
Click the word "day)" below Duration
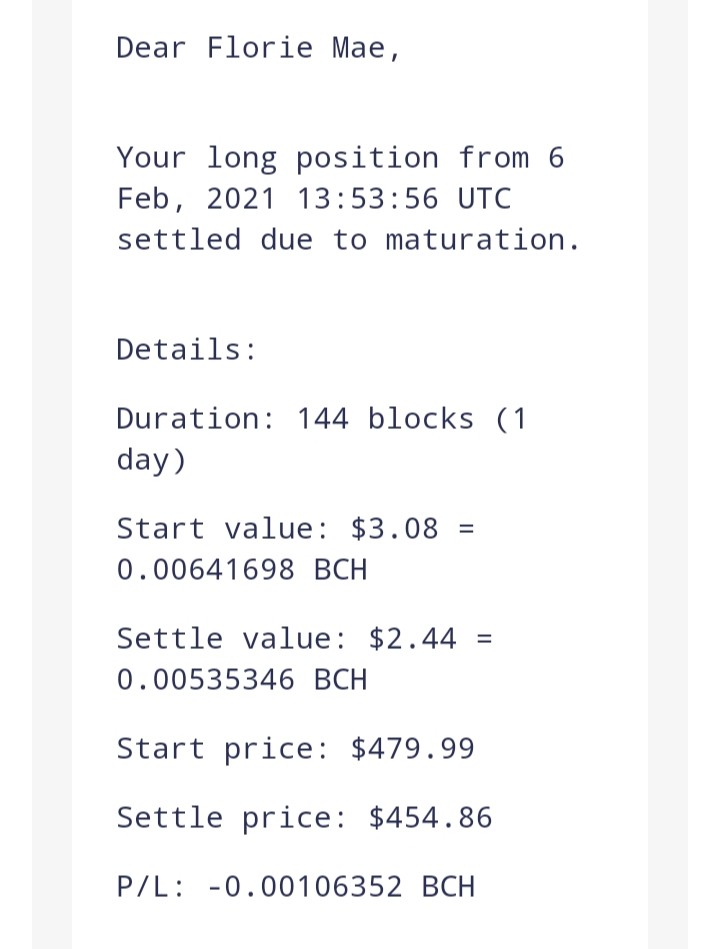151,460
